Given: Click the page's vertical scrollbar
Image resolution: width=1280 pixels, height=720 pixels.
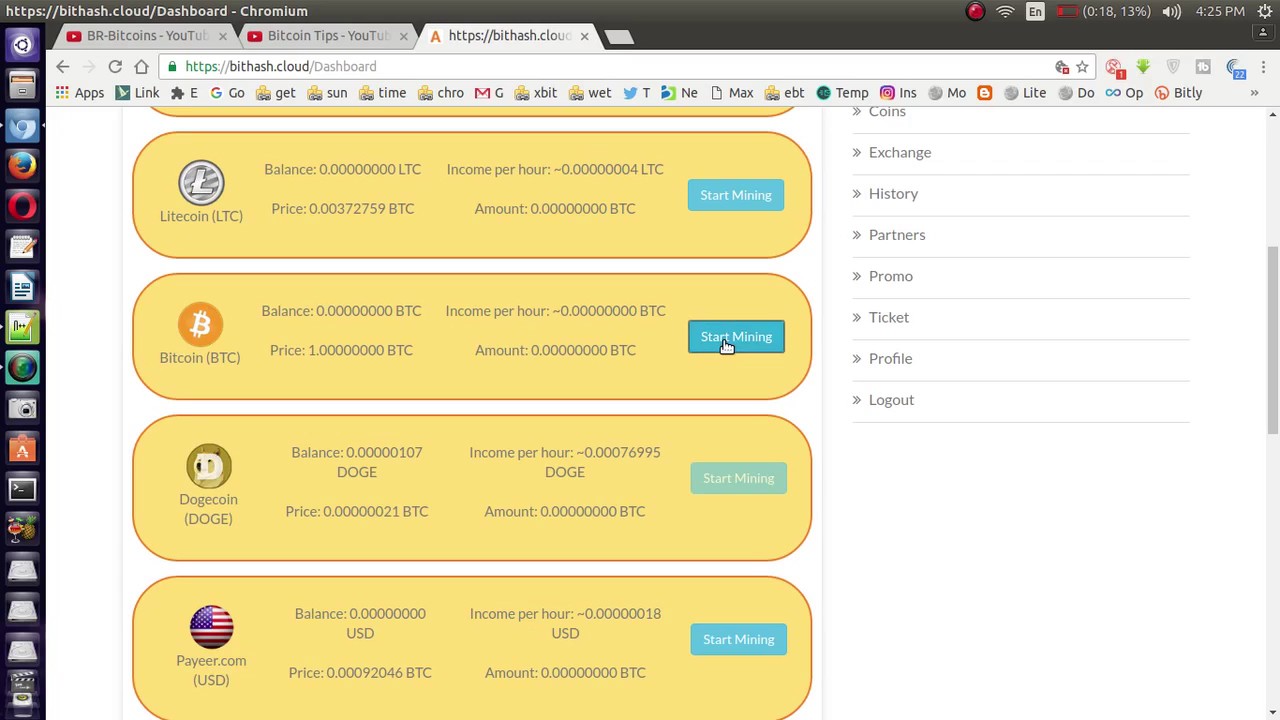Looking at the screenshot, I should pos(1272,340).
